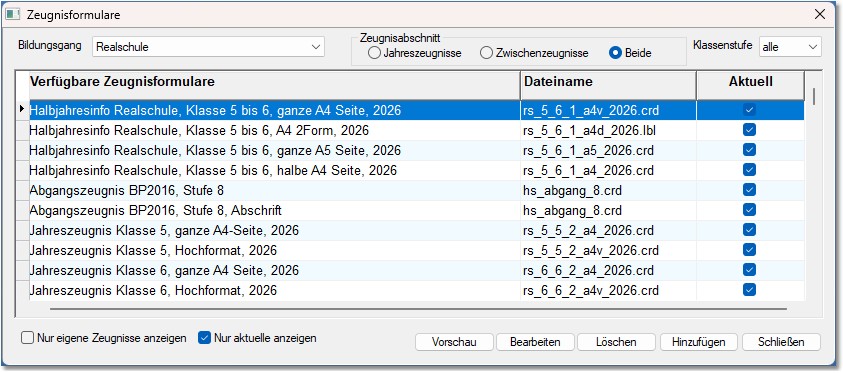Toggle Aktuell for Abgangszeugnis BP2016, Stufe 8 row
This screenshot has width=843, height=373.
[749, 190]
